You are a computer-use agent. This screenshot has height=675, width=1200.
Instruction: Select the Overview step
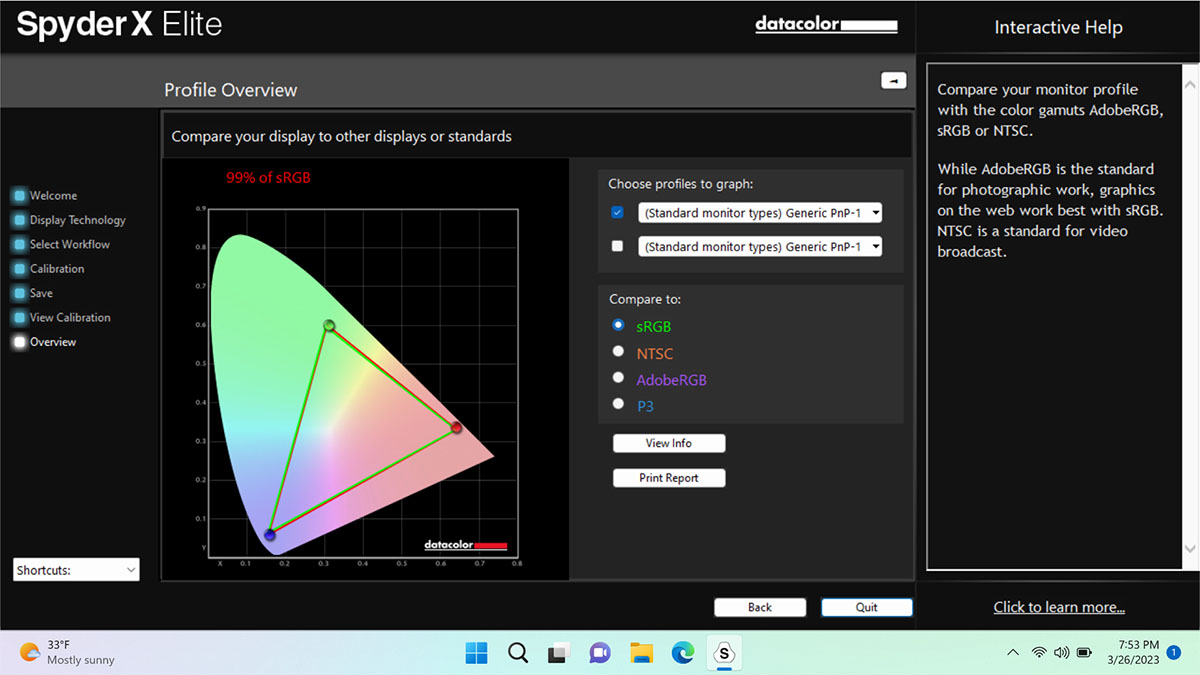pos(53,342)
